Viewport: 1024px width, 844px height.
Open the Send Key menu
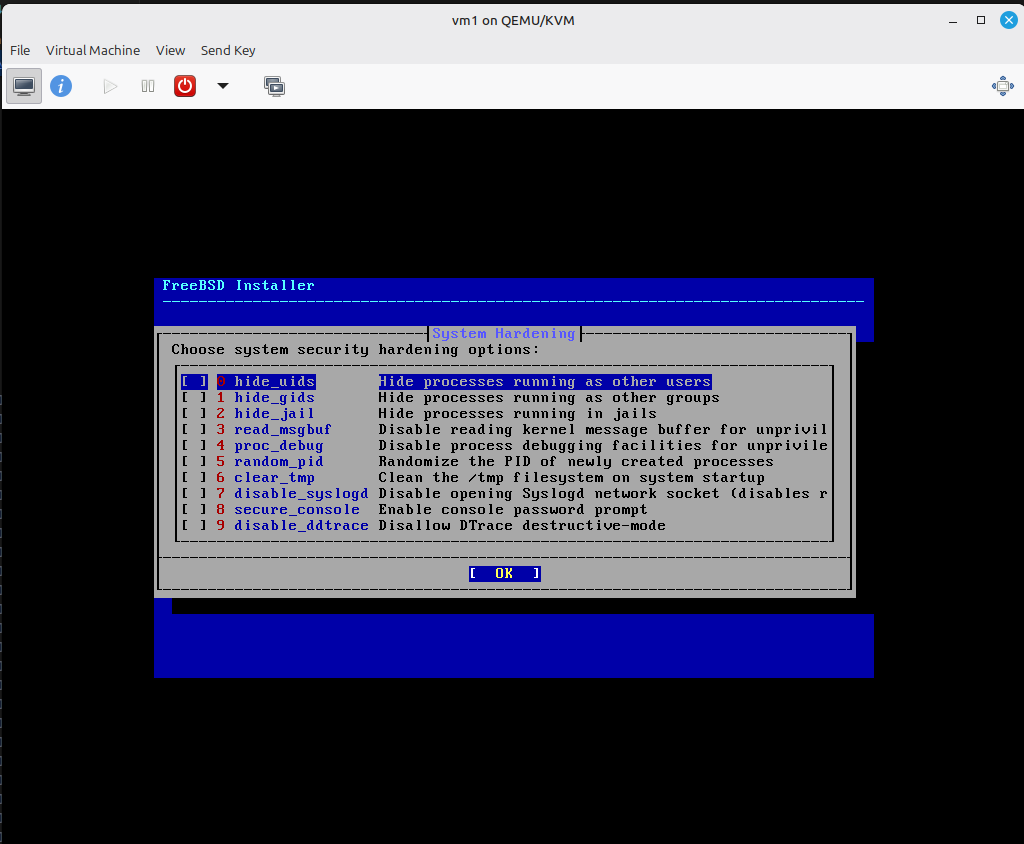point(228,50)
